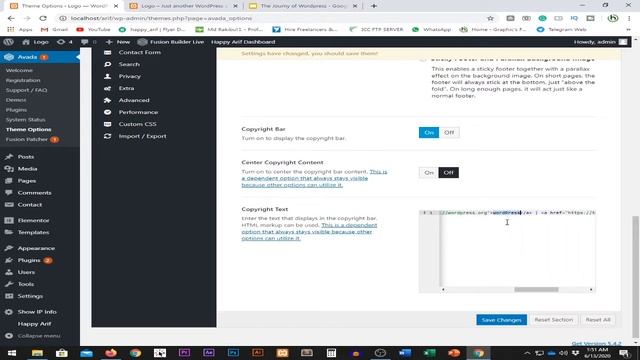Open Firefox from the taskbar
The height and width of the screenshot is (360, 640).
(x=111, y=353)
